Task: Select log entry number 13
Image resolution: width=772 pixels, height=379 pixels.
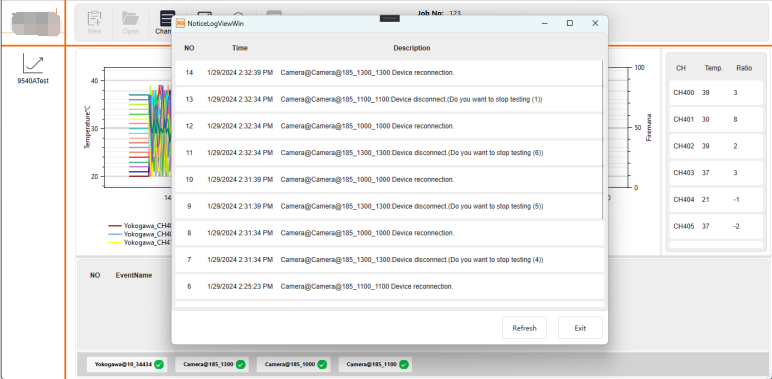Action: tap(388, 99)
